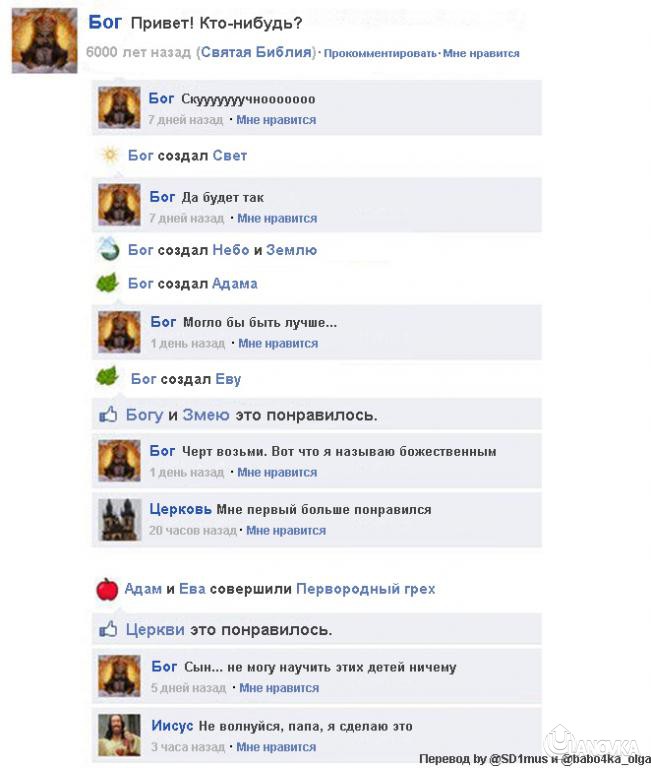Open the Иисус avatar thumbnail
Screen dimensions: 651x768
click(x=120, y=735)
